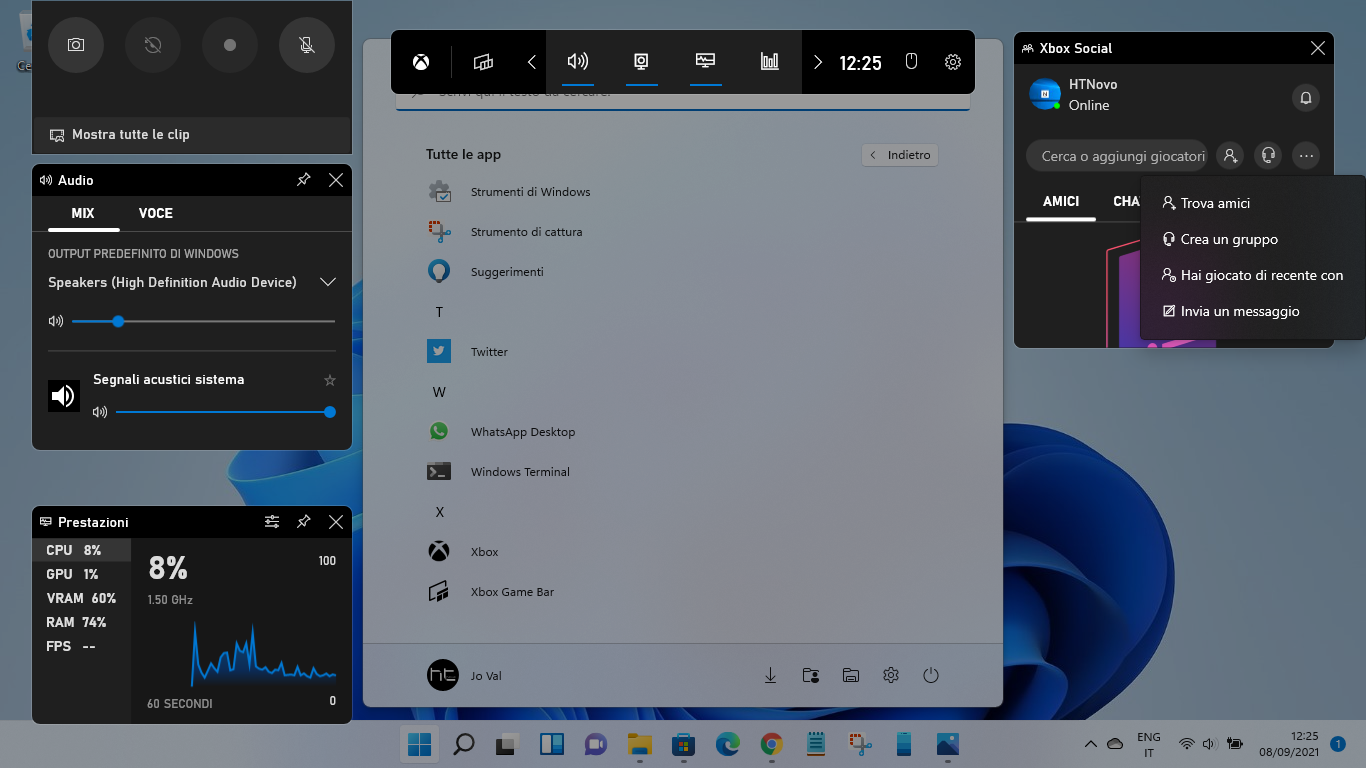Show previous Game Bar widgets with left chevron
Screen dimensions: 1366x768
tap(532, 62)
